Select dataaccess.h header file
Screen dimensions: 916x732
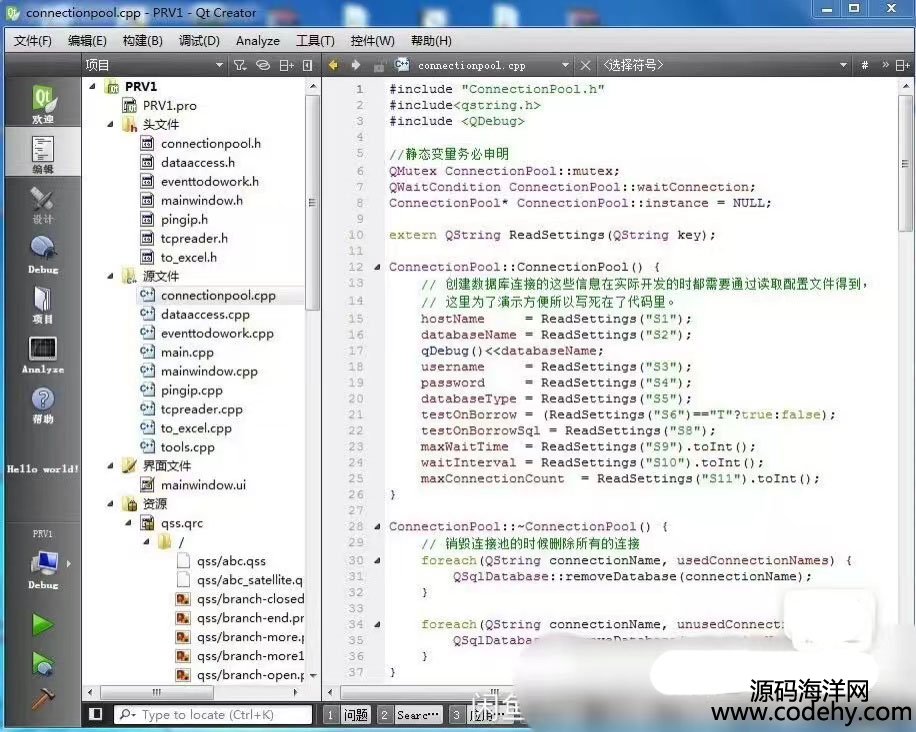pos(197,162)
